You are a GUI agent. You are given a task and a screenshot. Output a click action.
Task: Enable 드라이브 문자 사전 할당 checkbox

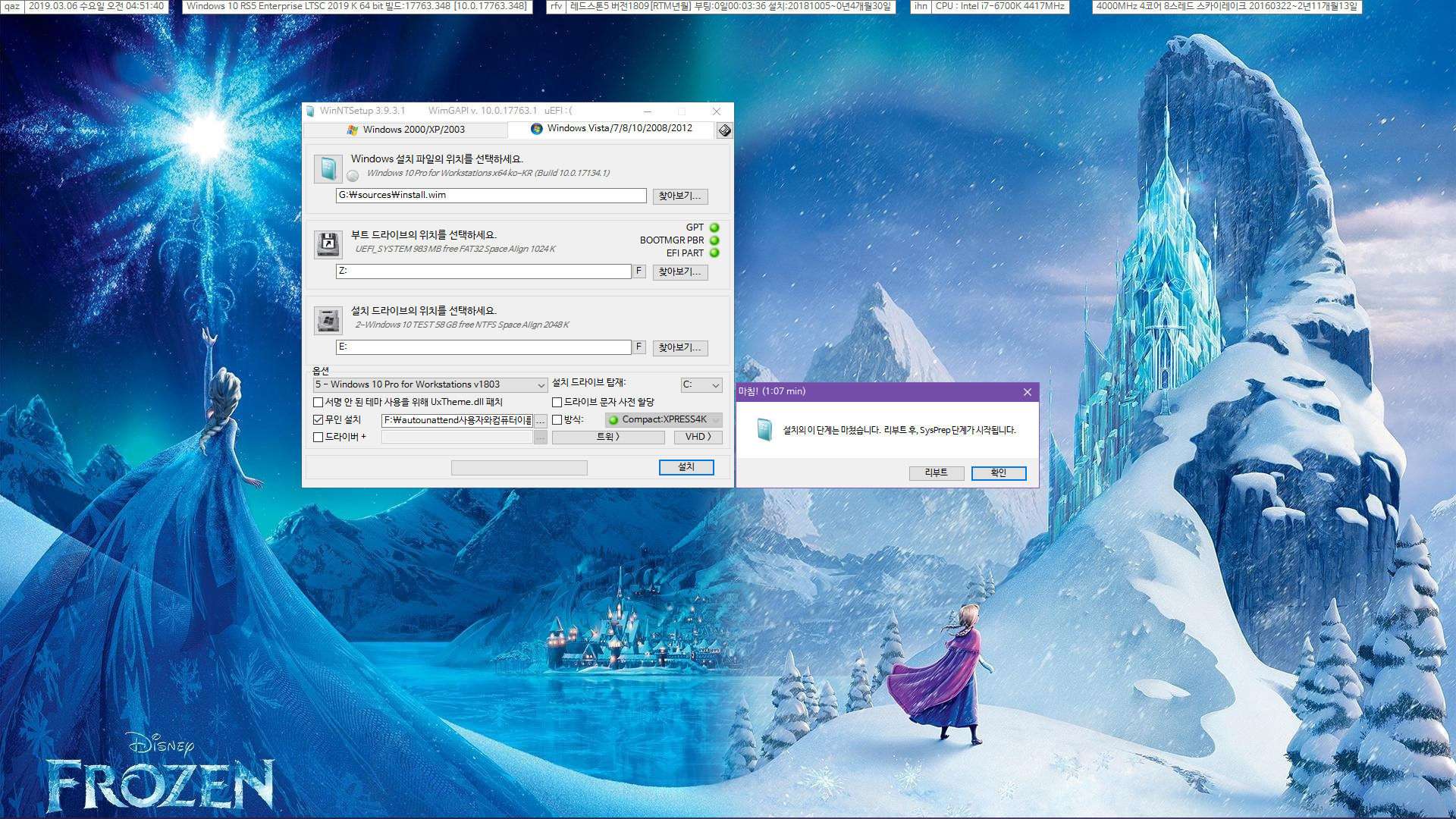(557, 403)
